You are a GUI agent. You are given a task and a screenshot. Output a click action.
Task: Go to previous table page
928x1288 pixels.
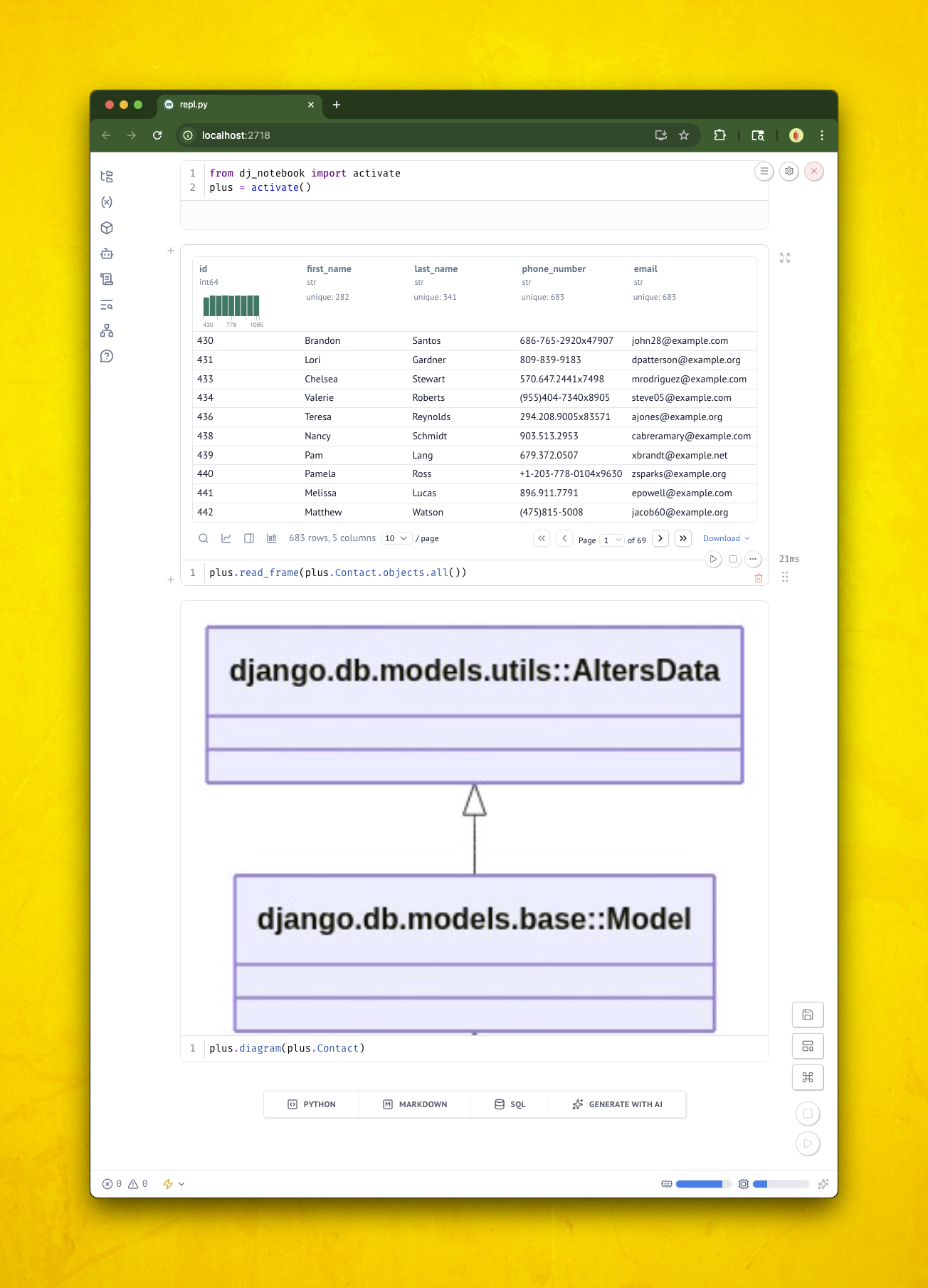(564, 538)
